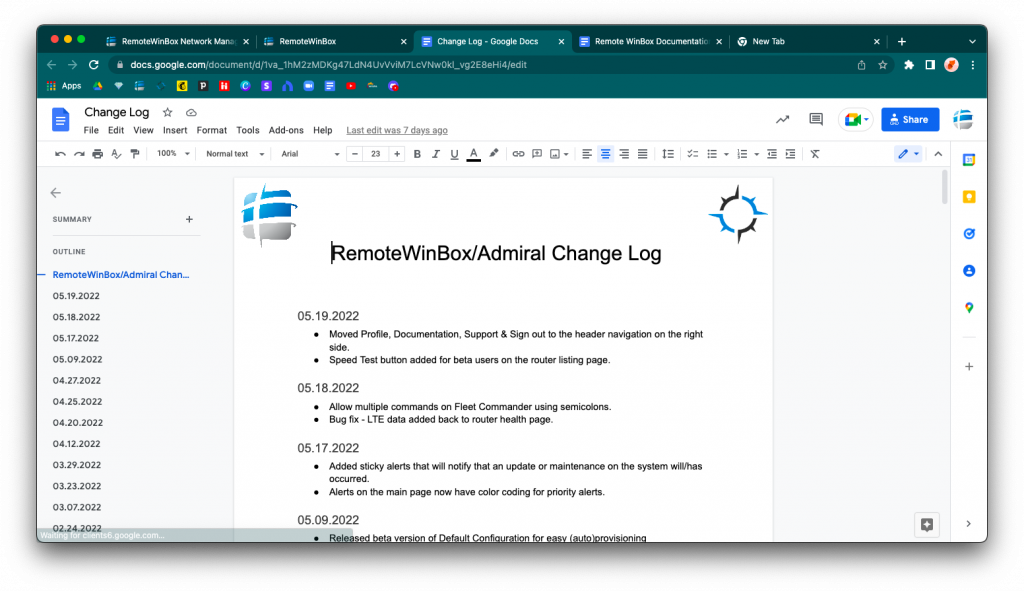Open the Arial font dropdown
The image size is (1024, 591).
[x=310, y=154]
